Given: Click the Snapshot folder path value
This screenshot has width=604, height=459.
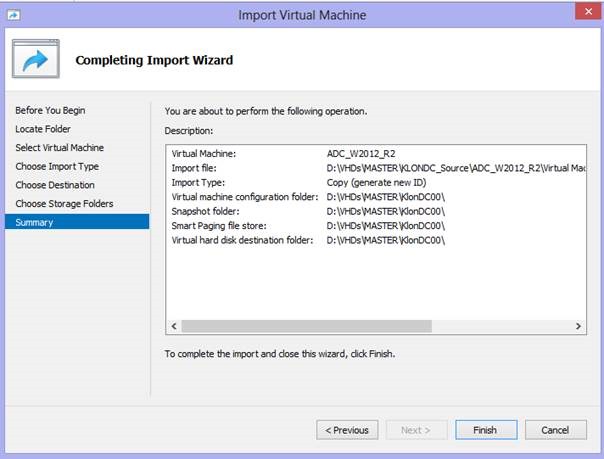Looking at the screenshot, I should (386, 211).
